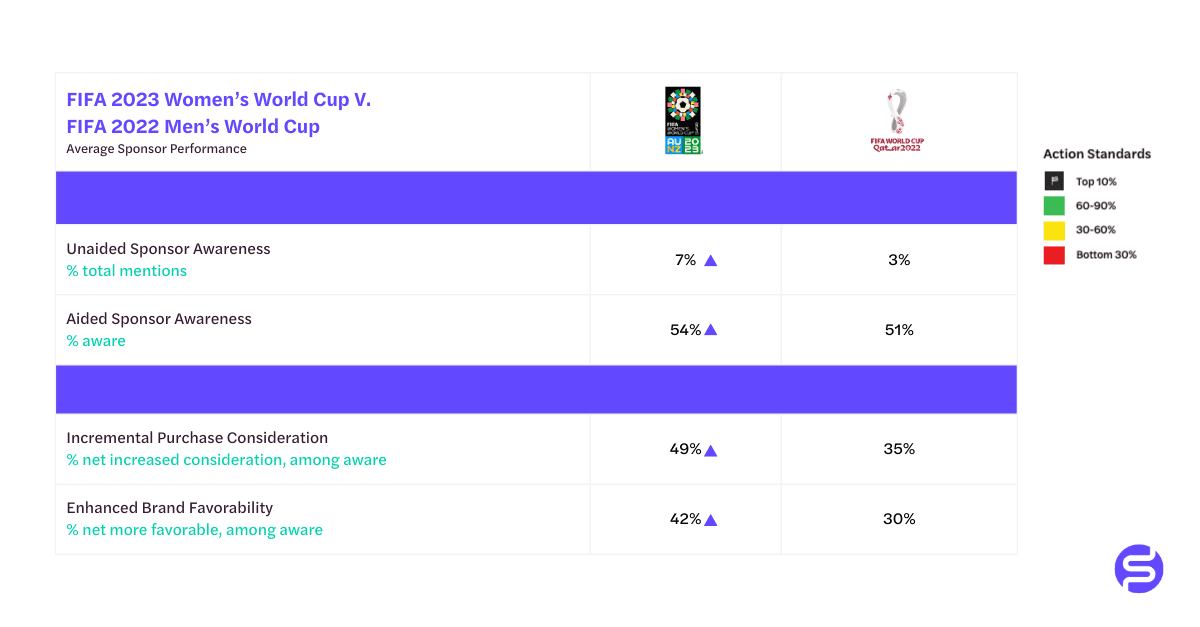Click the black Top 10% legend icon
Viewport: 1200px width, 627px height.
(1054, 182)
